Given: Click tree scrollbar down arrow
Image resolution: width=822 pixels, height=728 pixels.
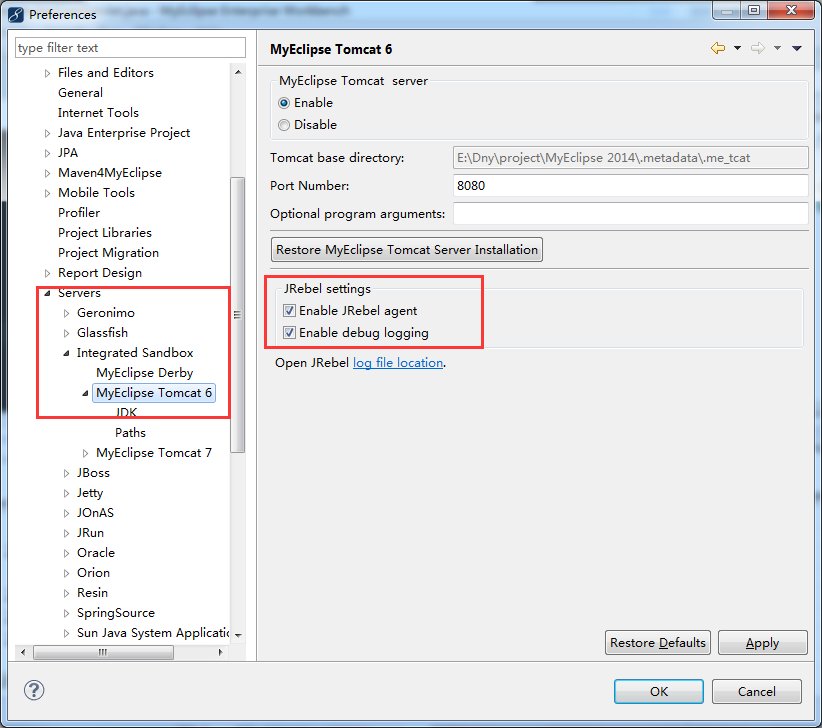Looking at the screenshot, I should click(x=238, y=635).
